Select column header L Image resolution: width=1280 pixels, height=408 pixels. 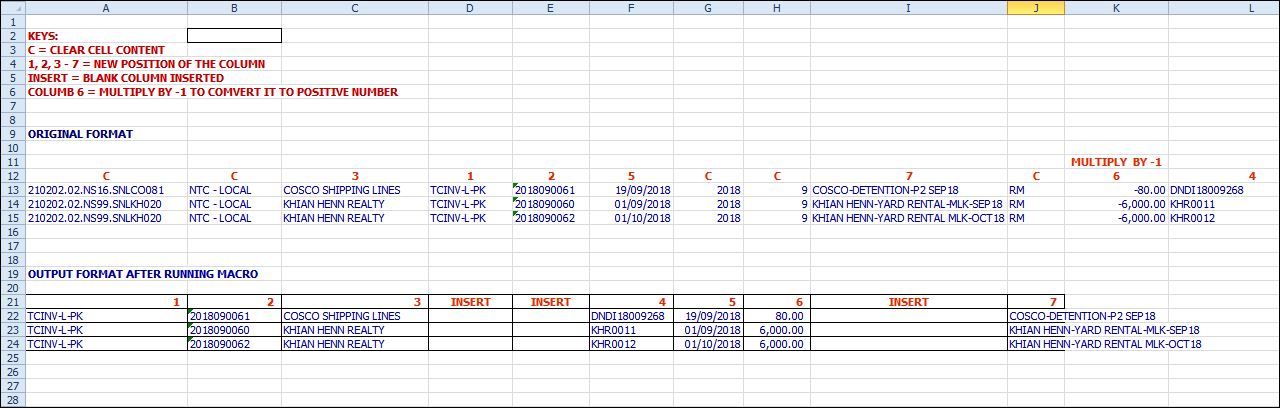[1224, 7]
